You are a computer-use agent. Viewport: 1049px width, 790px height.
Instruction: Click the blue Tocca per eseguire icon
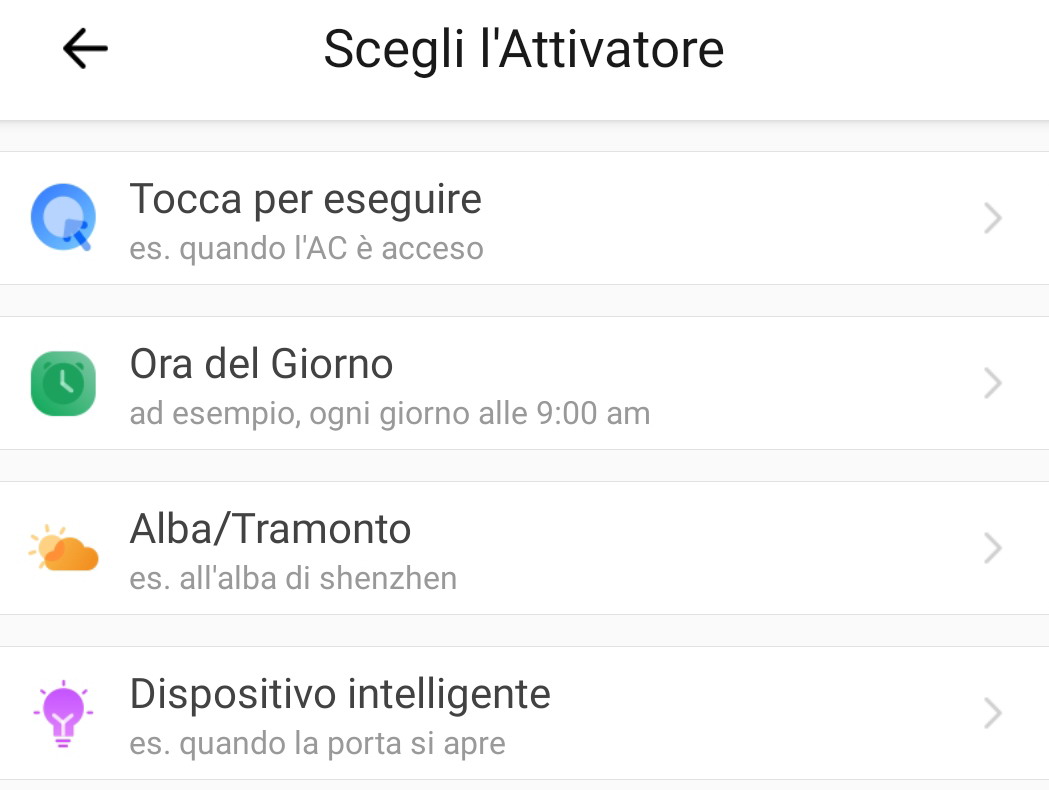click(63, 218)
